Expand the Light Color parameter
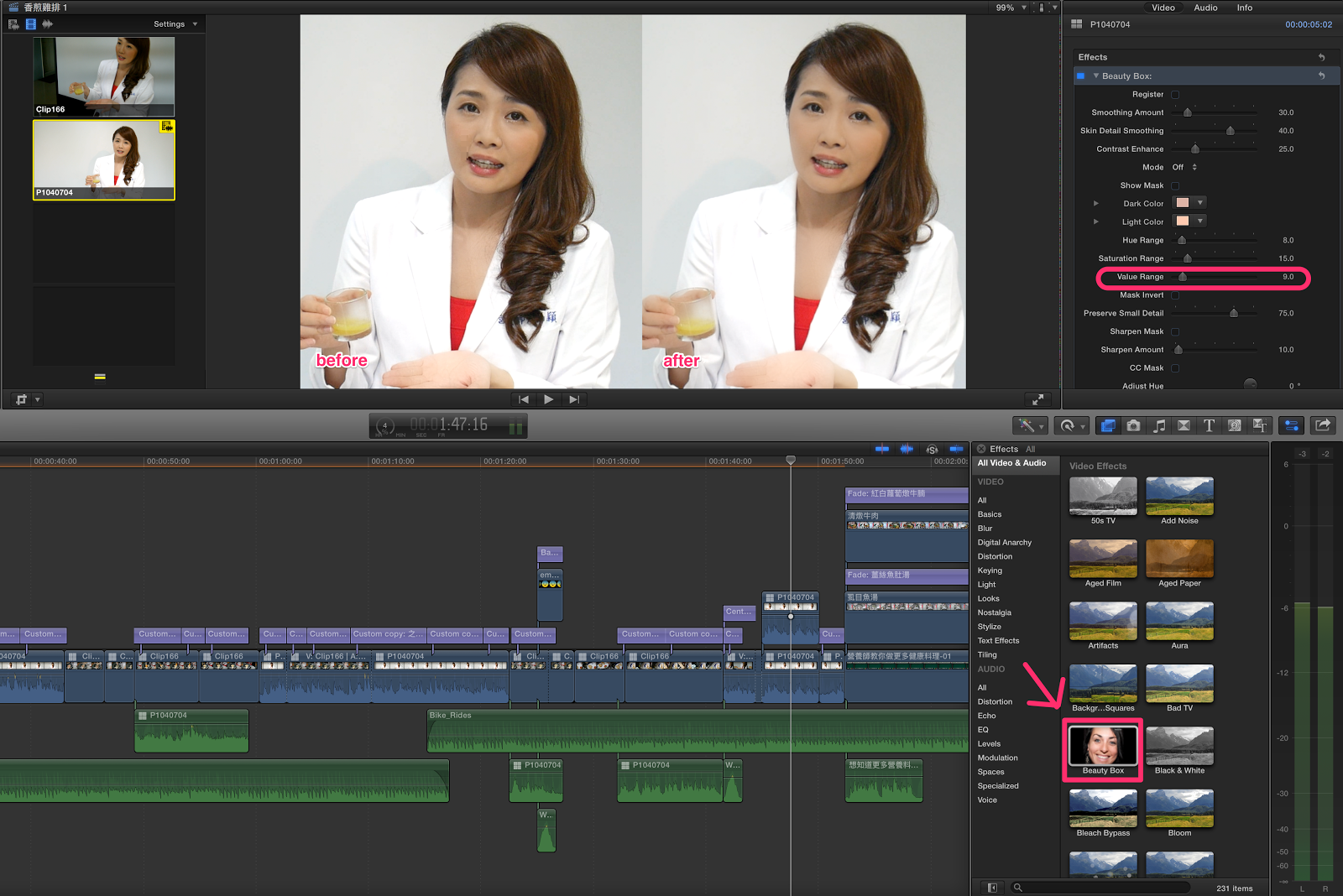This screenshot has height=896, width=1343. point(1095,221)
